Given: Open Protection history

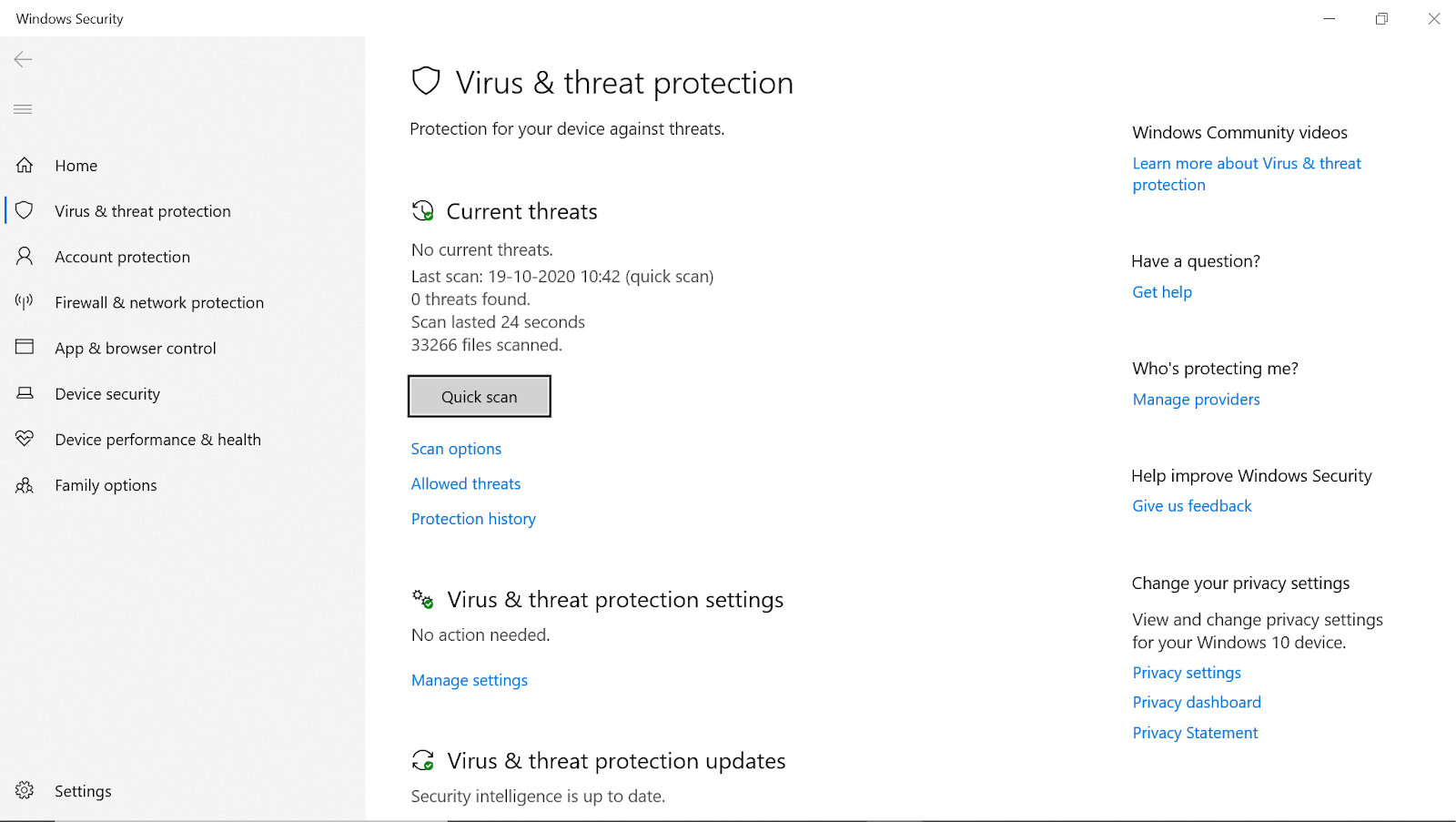Looking at the screenshot, I should point(473,518).
